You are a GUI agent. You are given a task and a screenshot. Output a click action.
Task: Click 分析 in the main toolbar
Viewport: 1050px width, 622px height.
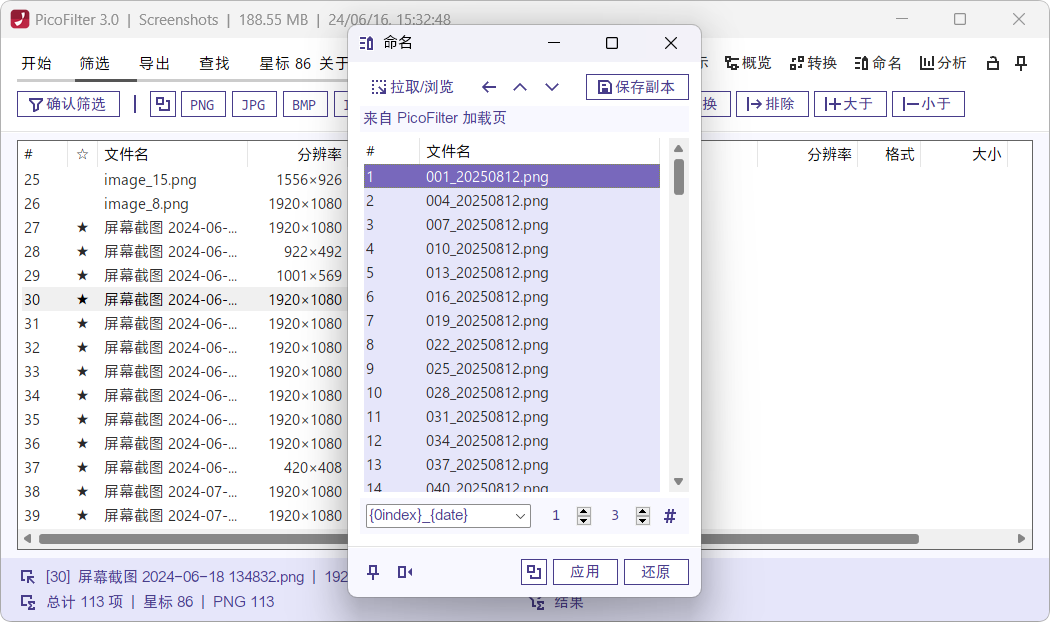(x=943, y=63)
